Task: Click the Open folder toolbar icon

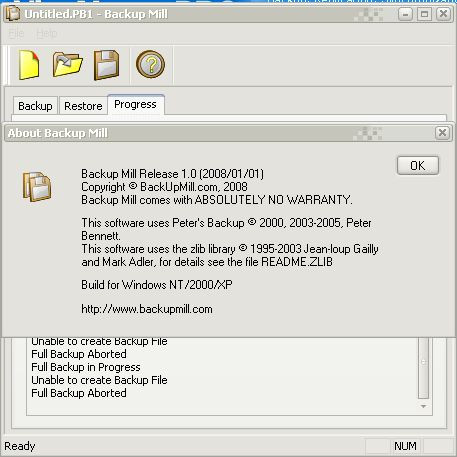Action: pyautogui.click(x=68, y=64)
